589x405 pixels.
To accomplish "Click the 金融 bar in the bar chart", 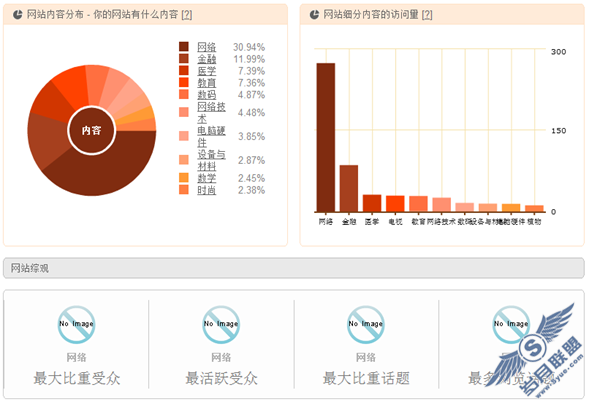I will tap(349, 189).
